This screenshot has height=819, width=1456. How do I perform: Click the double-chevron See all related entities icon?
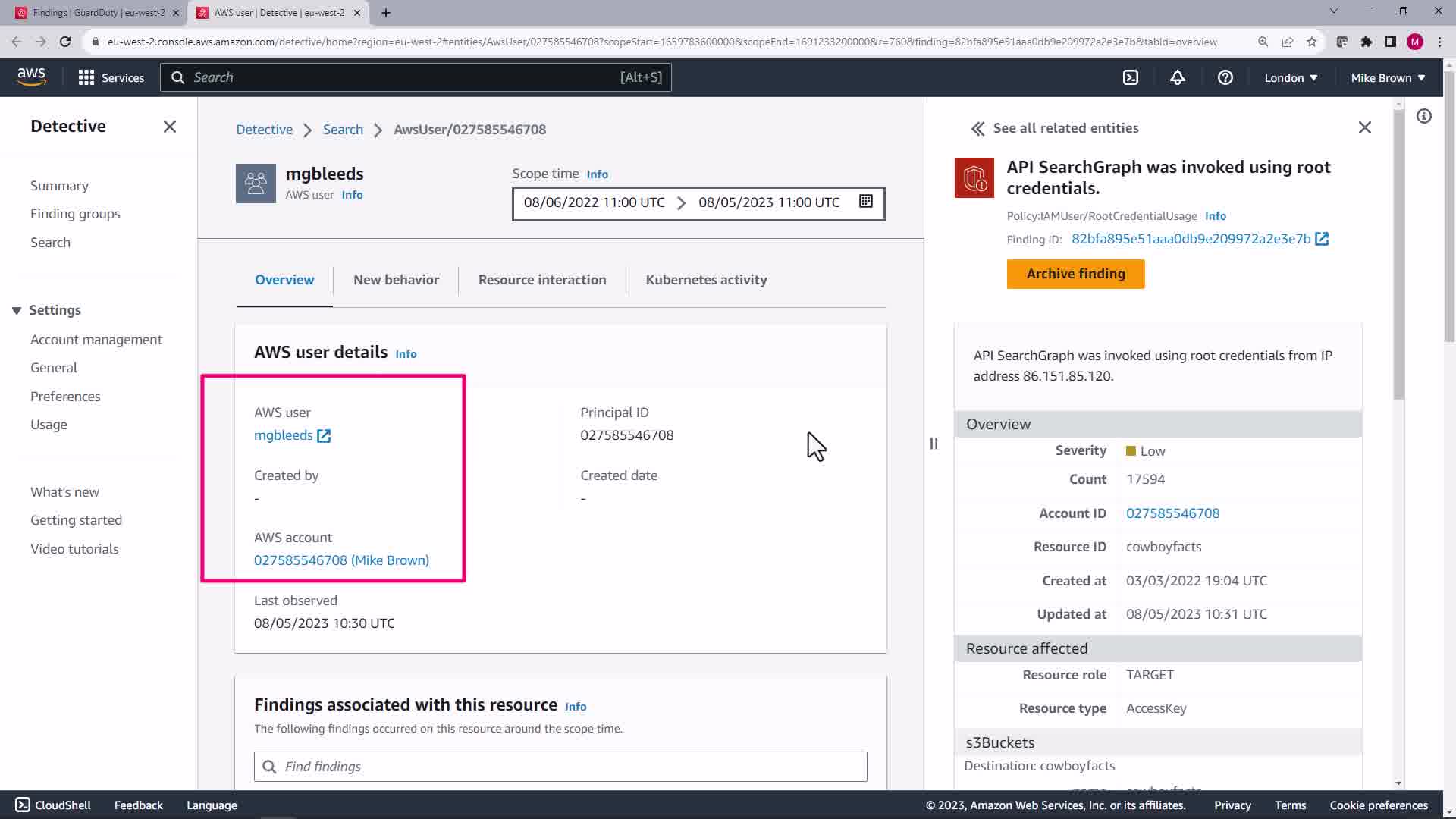(x=977, y=129)
